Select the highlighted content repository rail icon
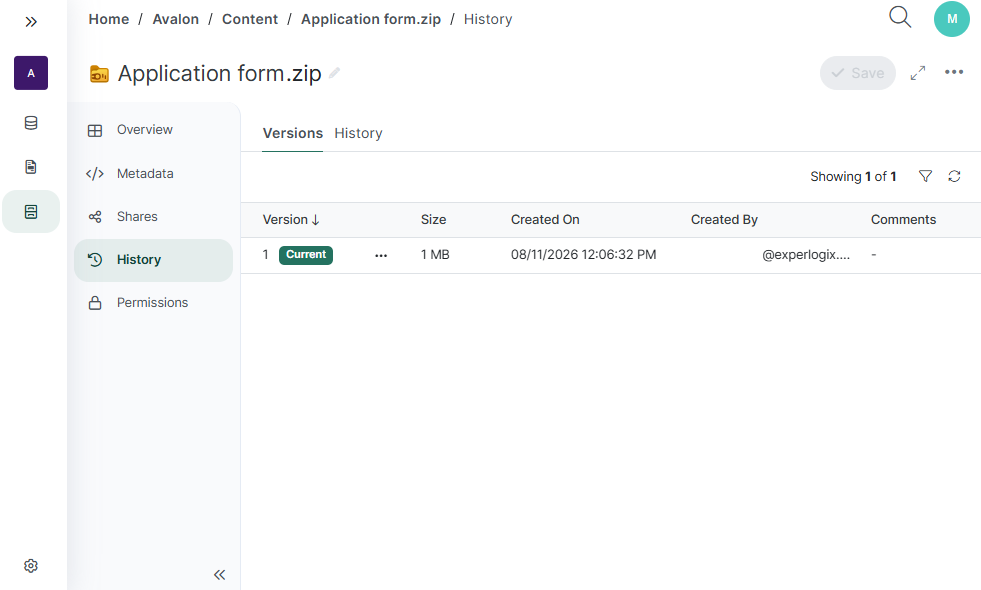Image resolution: width=981 pixels, height=590 pixels. coord(31,211)
